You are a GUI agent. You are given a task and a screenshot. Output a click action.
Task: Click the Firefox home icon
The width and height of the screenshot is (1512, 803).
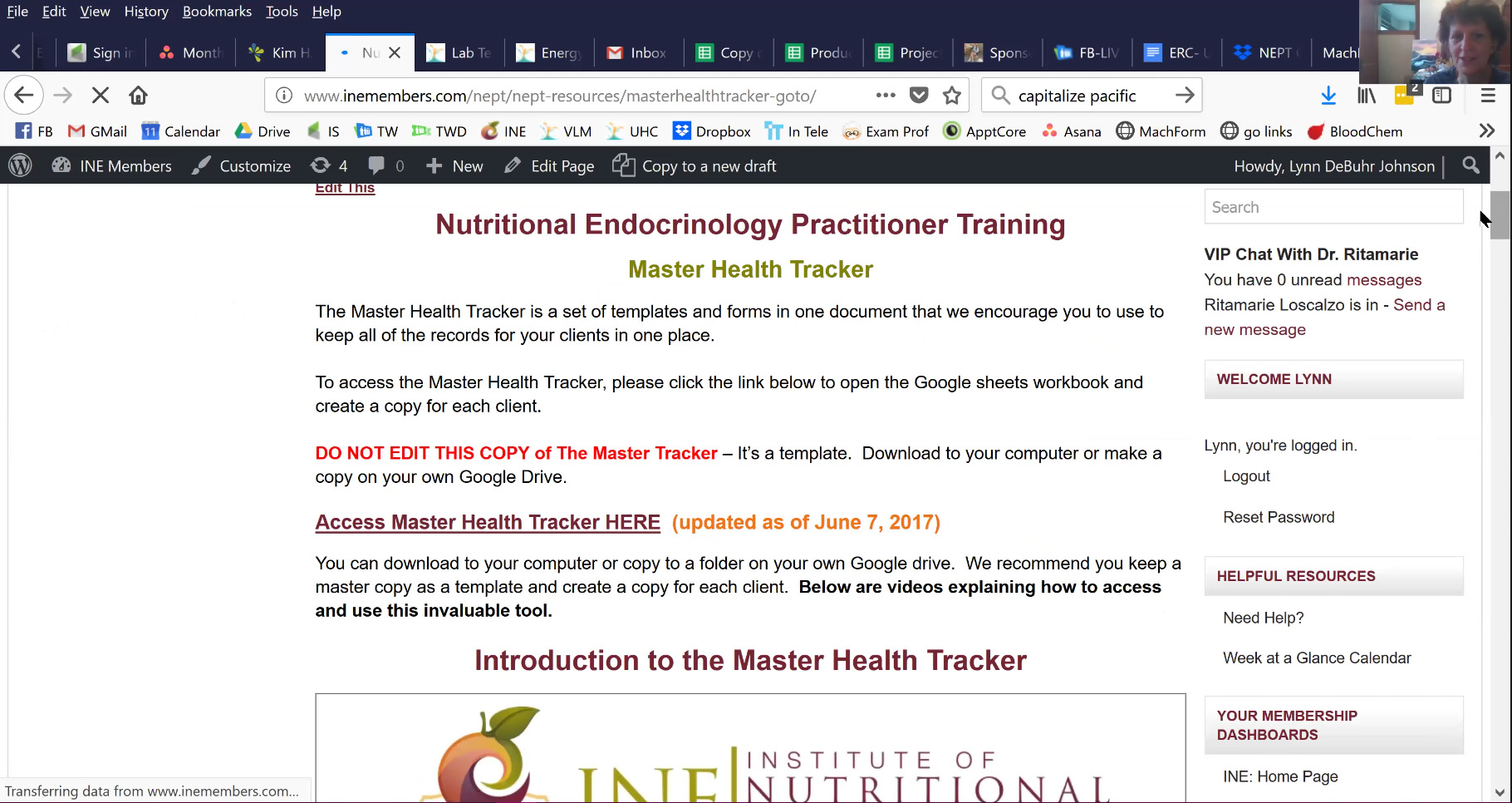[x=138, y=96]
